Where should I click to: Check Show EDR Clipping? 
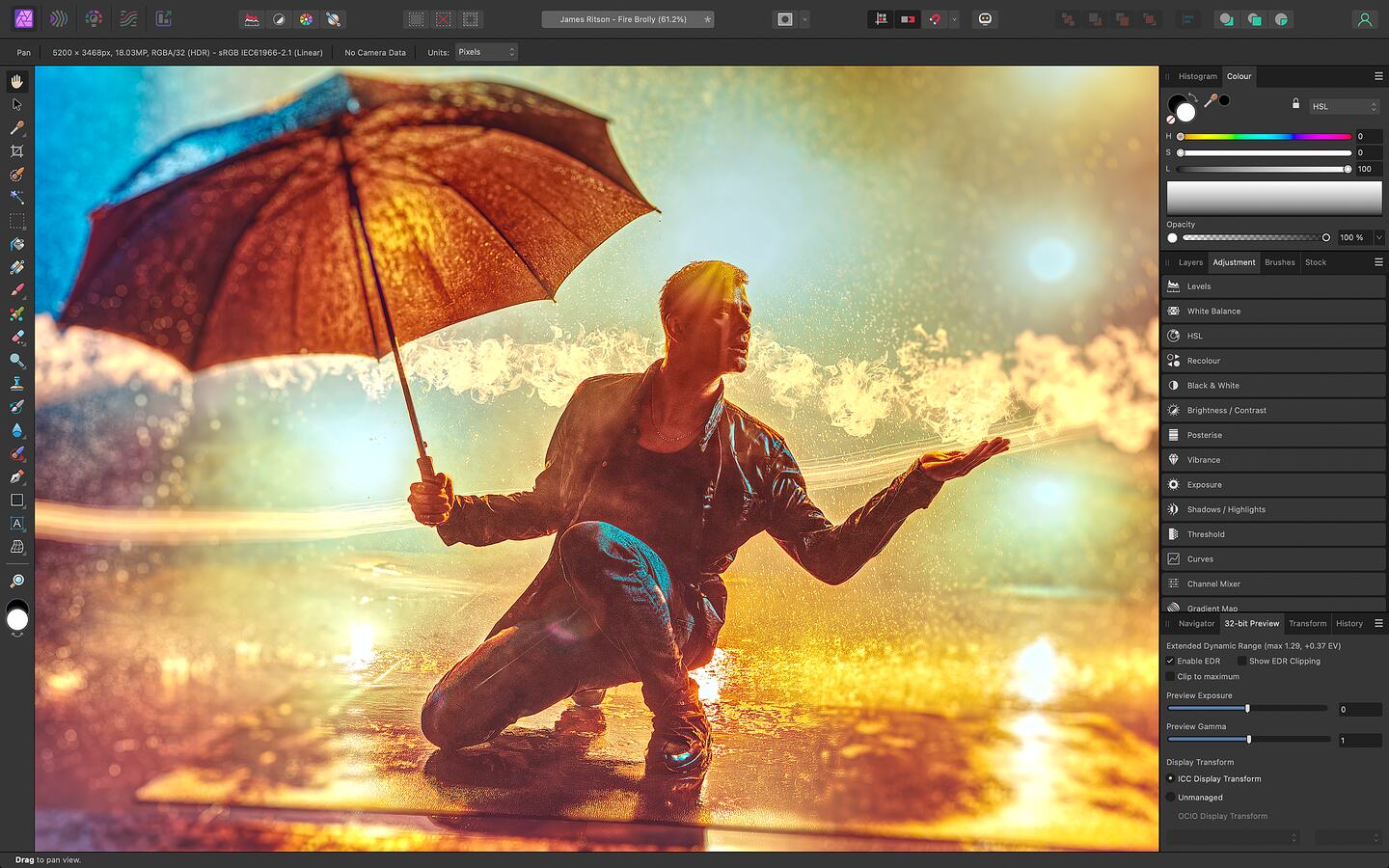coord(1242,662)
